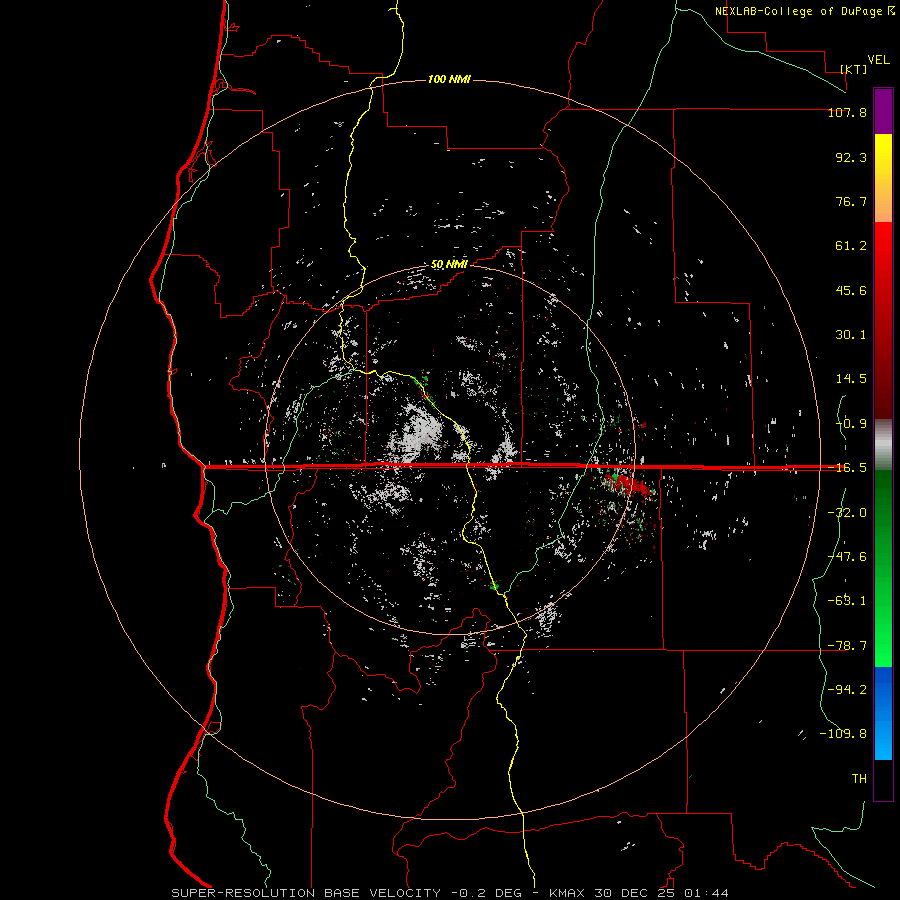The image size is (900, 900).
Task: Click the purple segment of the color bar
Action: 883,111
